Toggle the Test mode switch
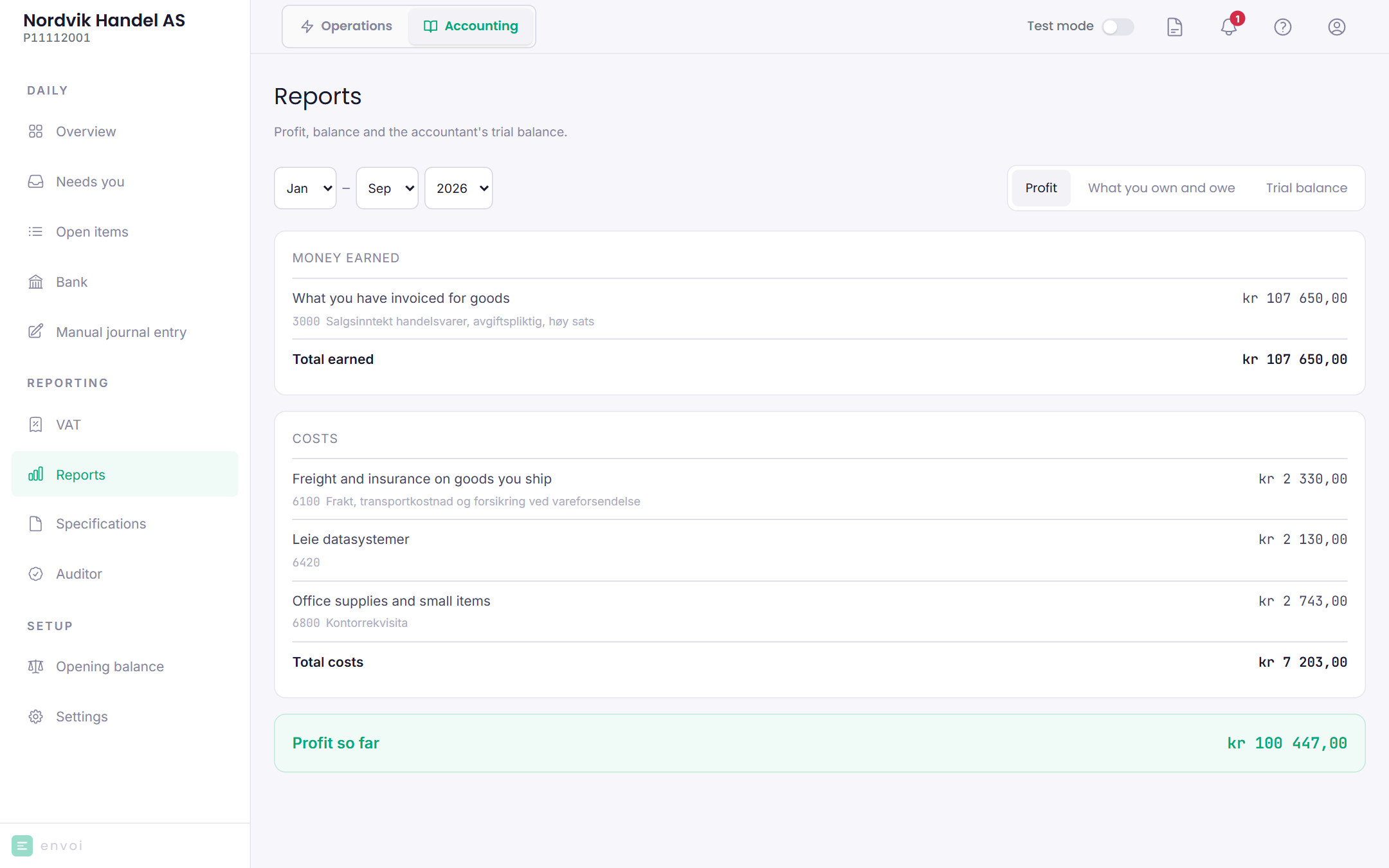 click(x=1118, y=27)
